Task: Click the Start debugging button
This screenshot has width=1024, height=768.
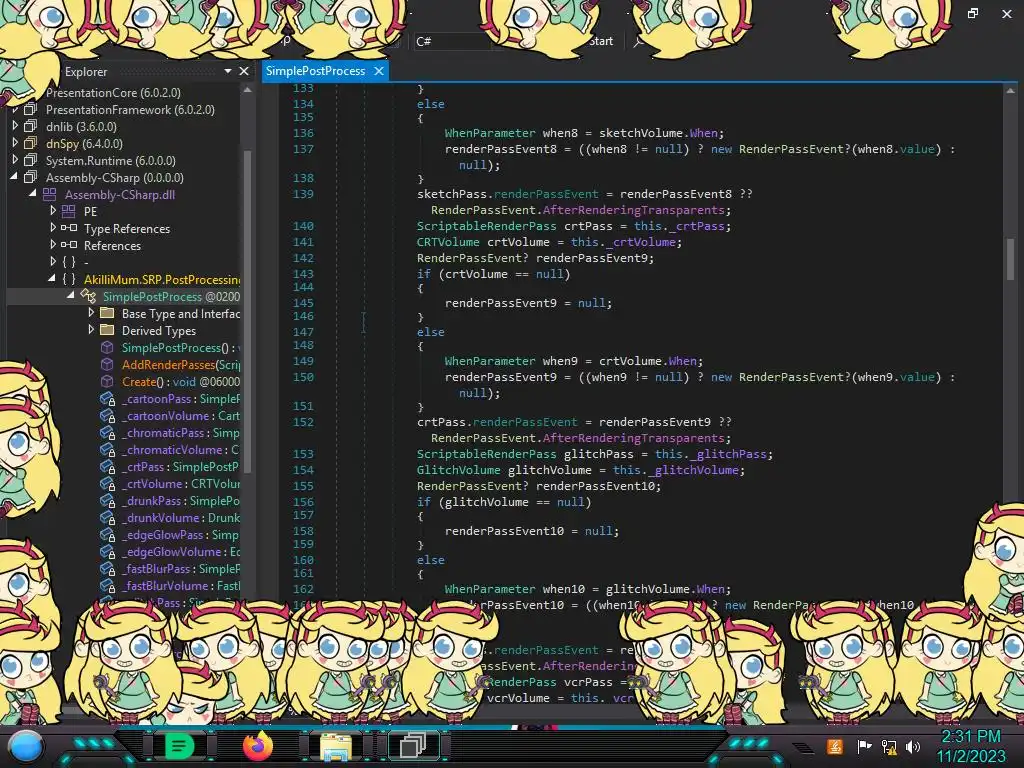Action: pos(601,41)
